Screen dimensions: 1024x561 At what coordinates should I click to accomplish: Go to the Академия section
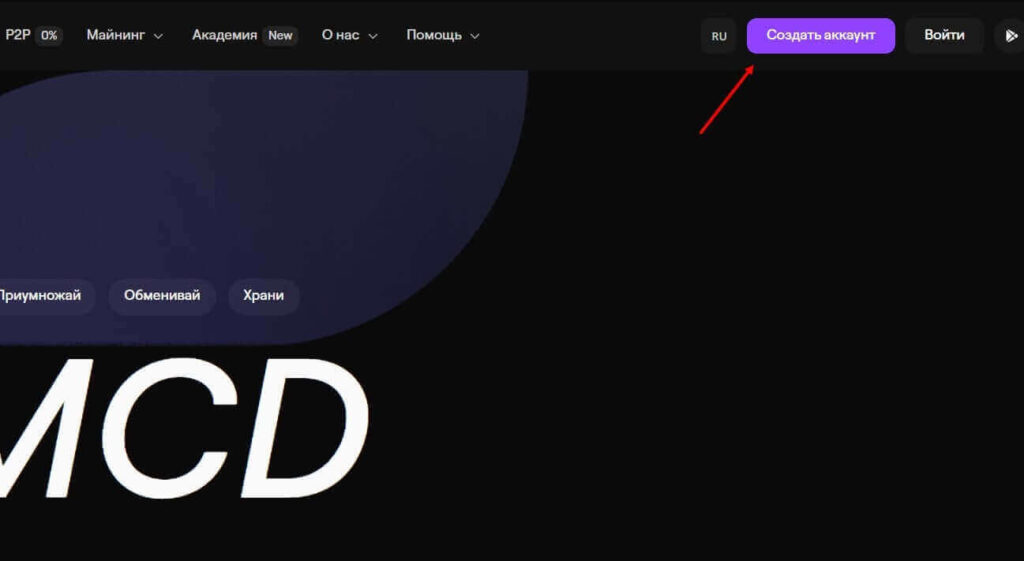pos(224,35)
